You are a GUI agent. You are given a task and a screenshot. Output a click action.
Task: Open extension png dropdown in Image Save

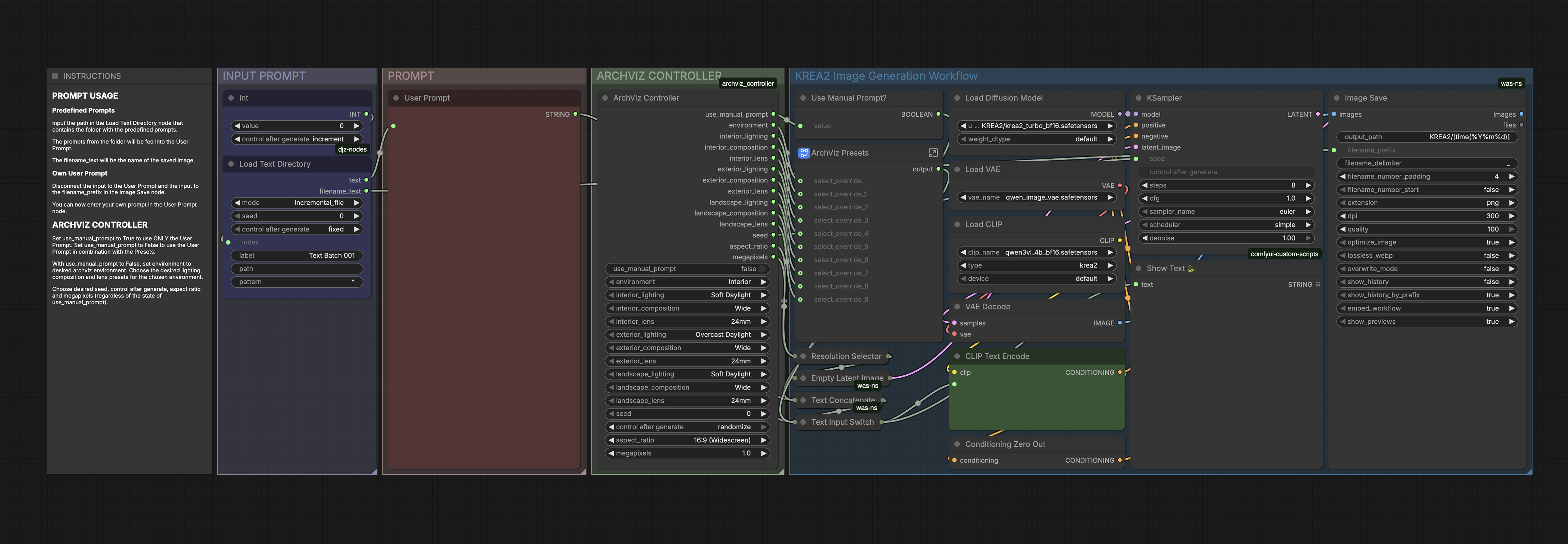coord(1427,203)
